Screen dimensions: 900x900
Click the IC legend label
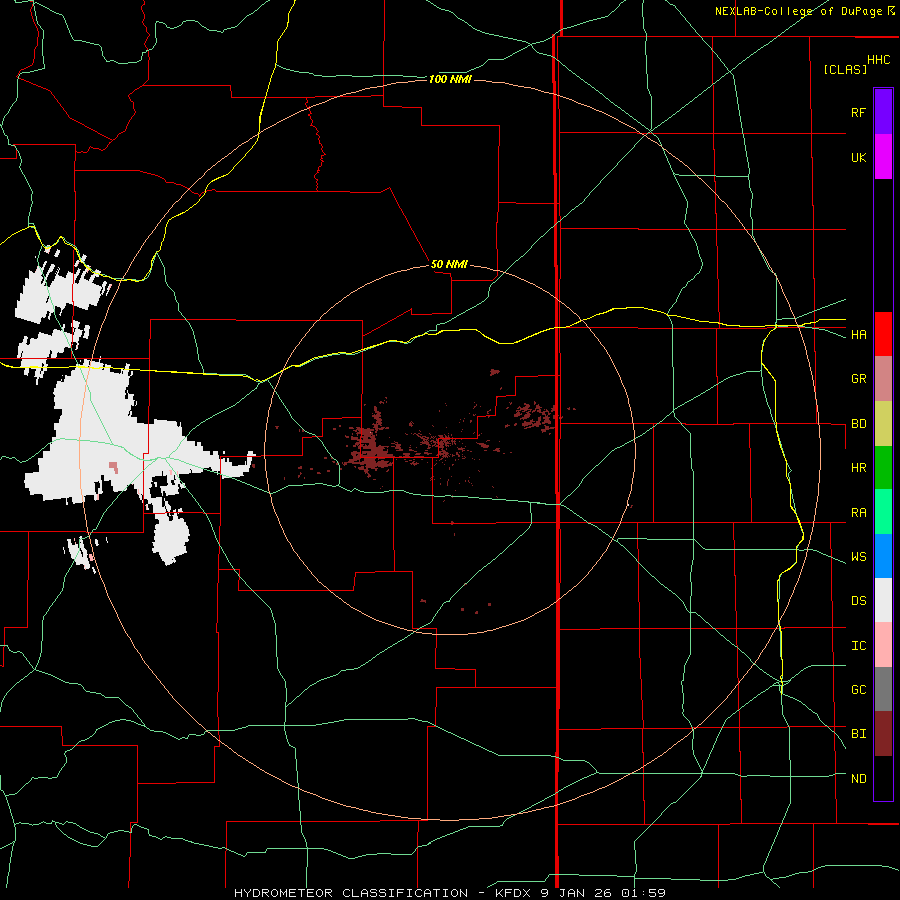click(858, 646)
